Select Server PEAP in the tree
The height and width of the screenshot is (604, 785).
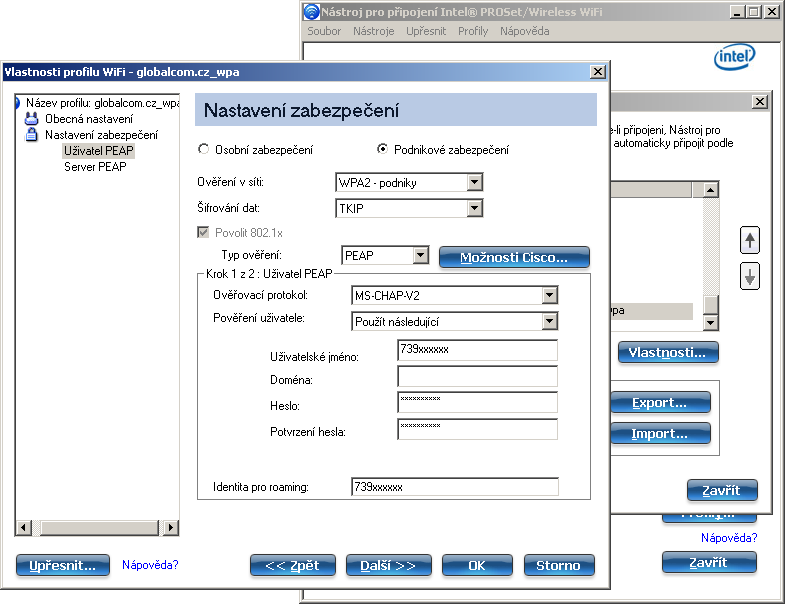pyautogui.click(x=95, y=167)
